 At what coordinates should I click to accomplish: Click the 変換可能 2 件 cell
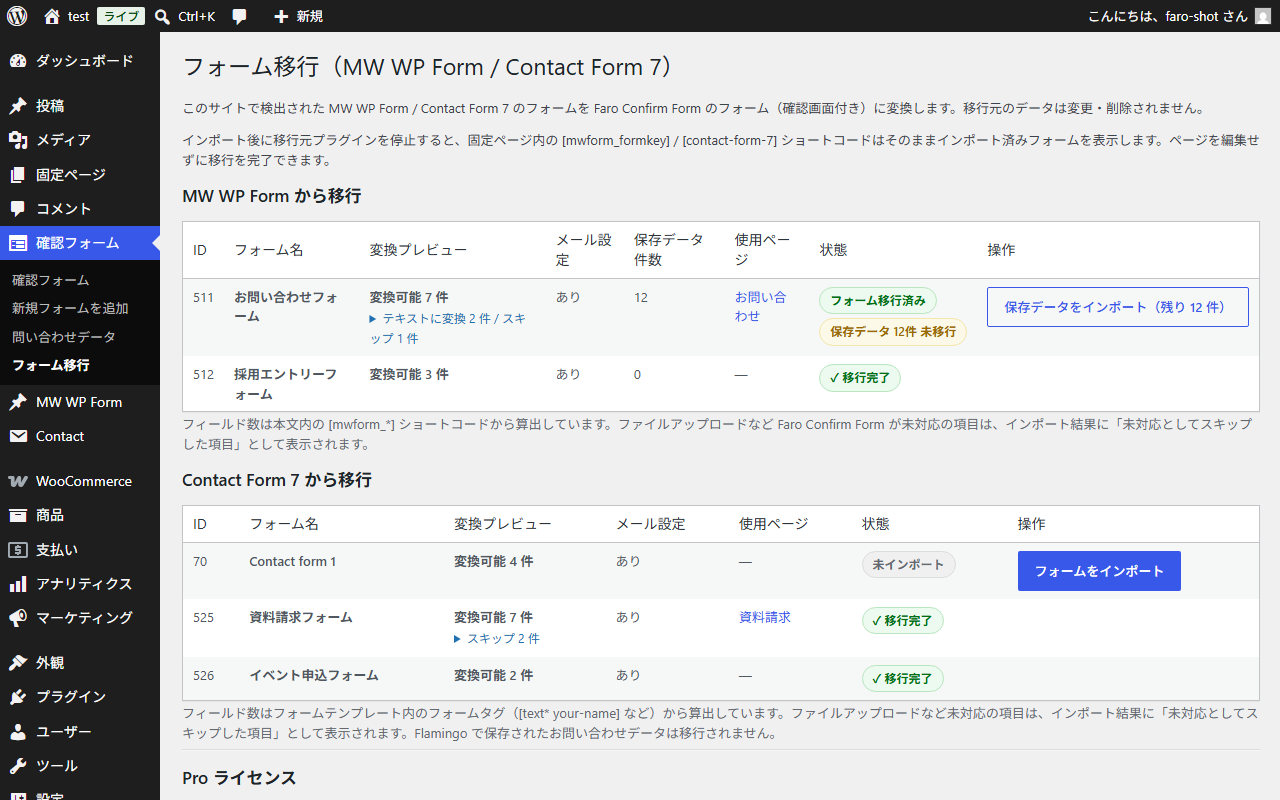[494, 675]
